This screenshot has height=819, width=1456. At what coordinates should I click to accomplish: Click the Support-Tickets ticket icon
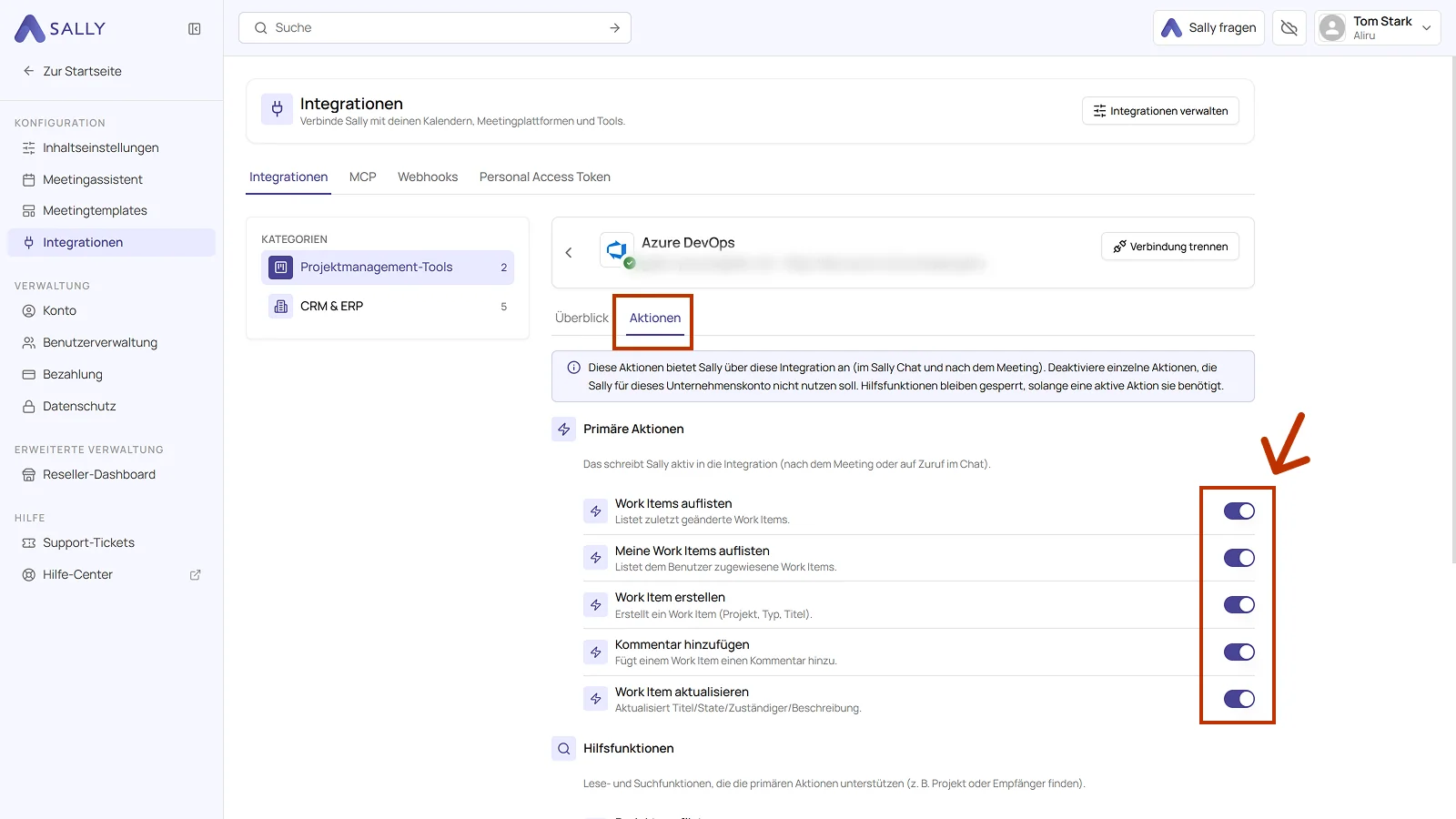29,542
